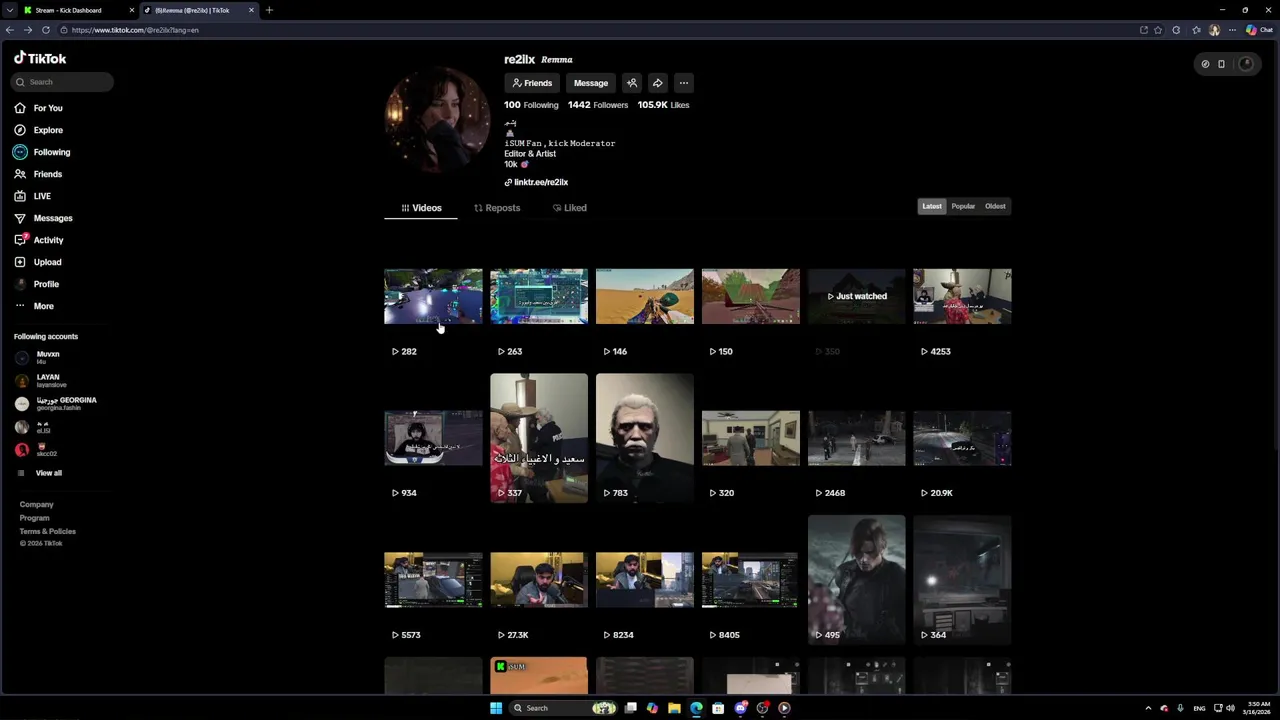Viewport: 1280px width, 720px height.
Task: Open the browser favorites list
Action: 1196,30
